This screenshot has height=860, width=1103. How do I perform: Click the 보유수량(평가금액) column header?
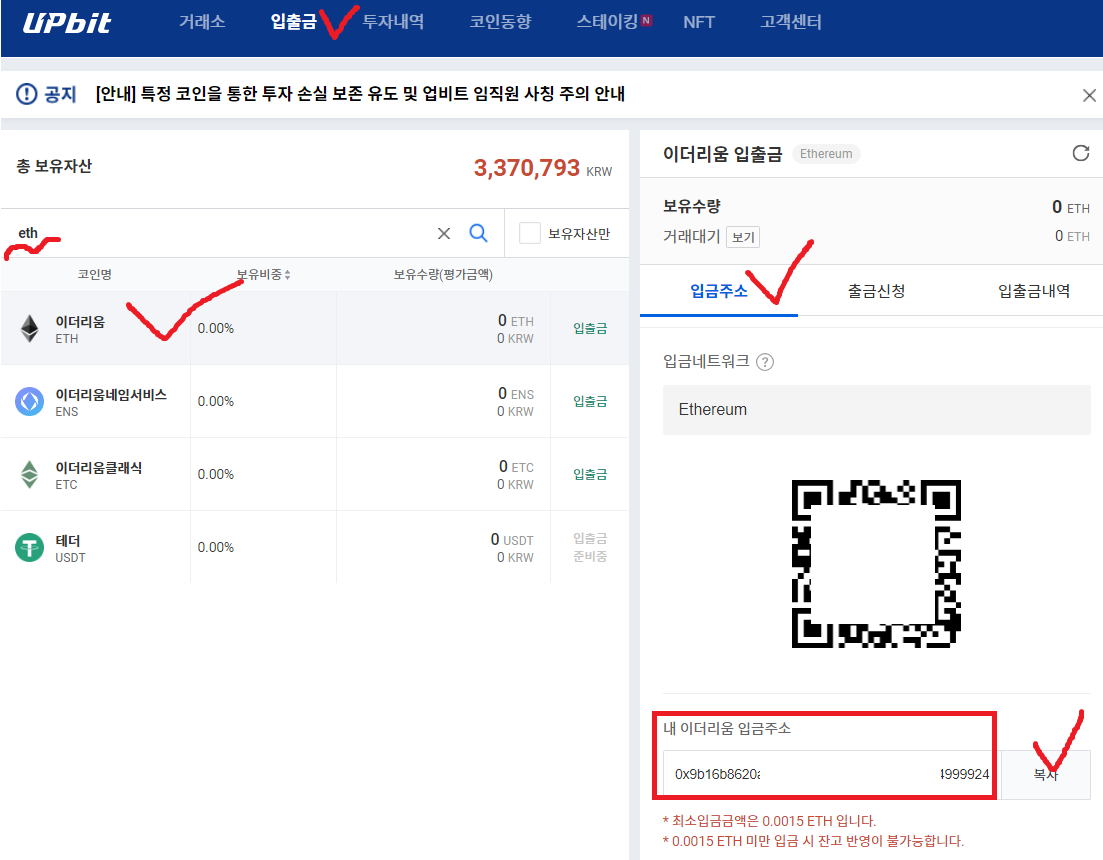click(x=443, y=274)
